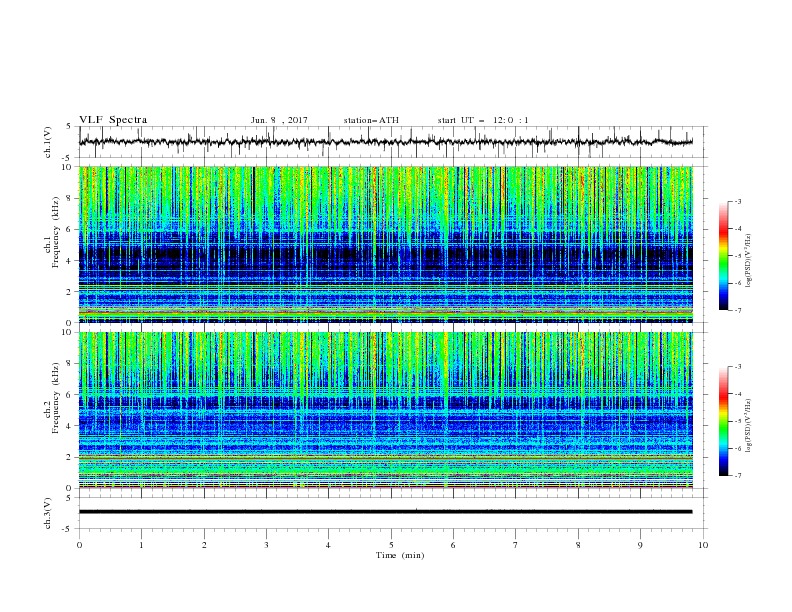
Task: Click the "-5" label on upper color bar
Action: pos(737,256)
